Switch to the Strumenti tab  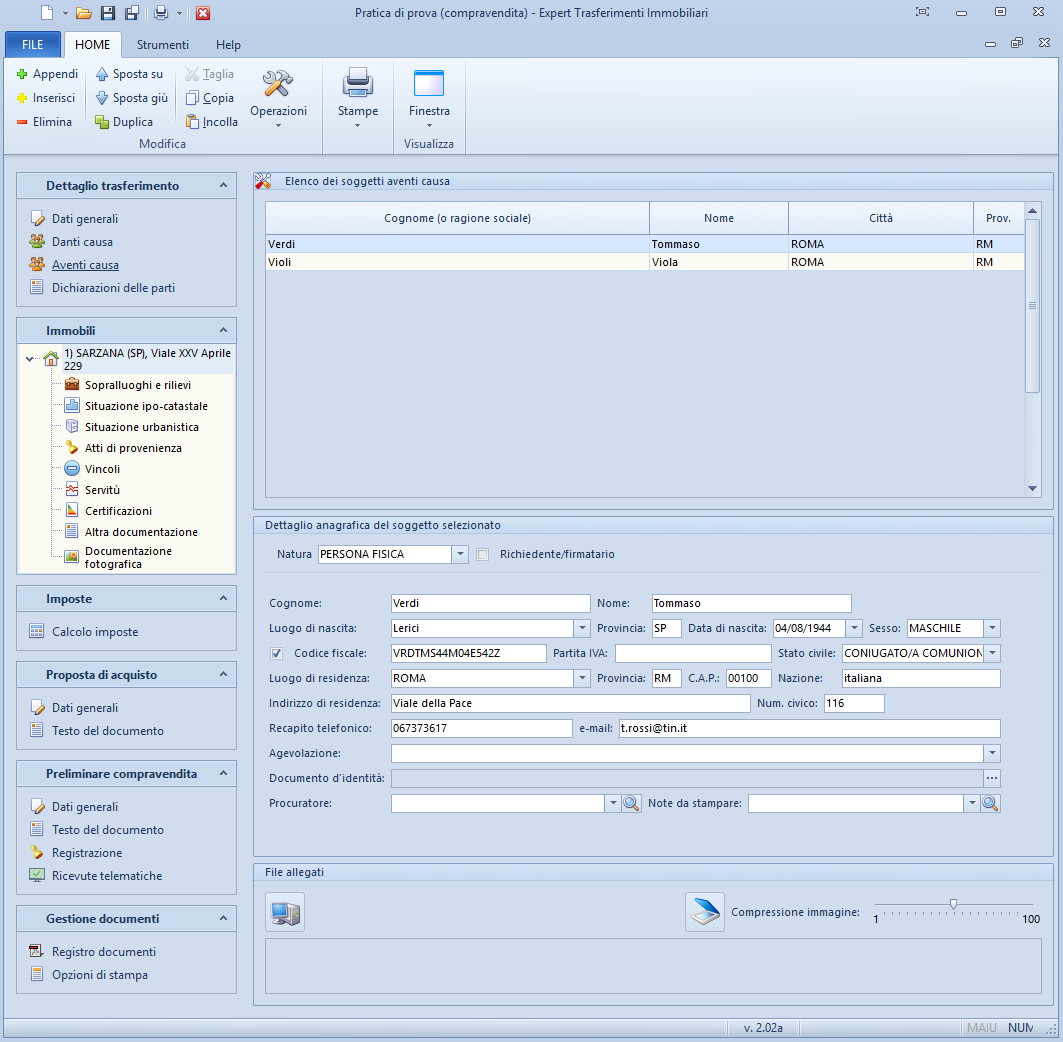pos(163,45)
